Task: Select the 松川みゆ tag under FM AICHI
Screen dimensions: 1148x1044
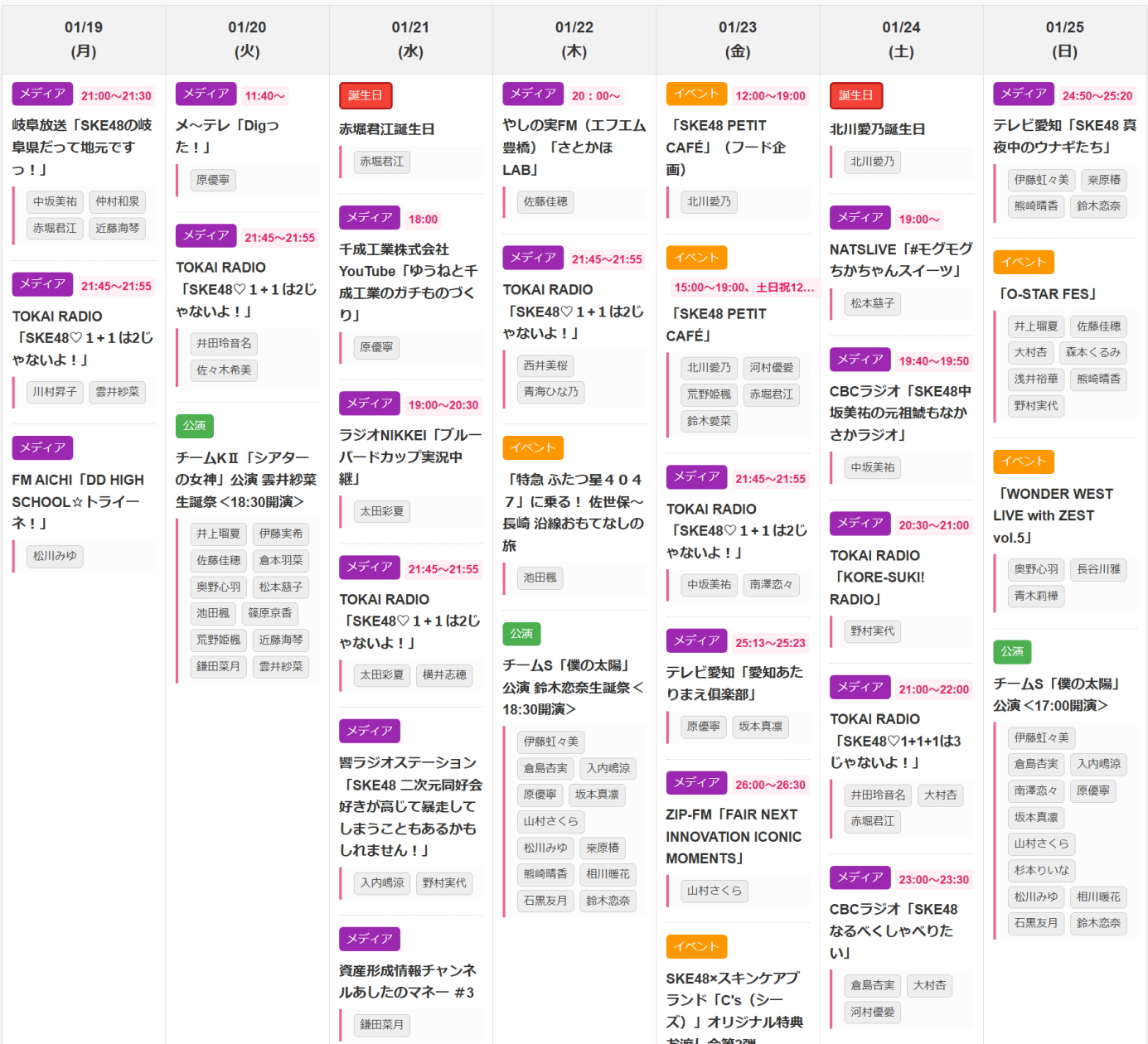Action: (x=55, y=556)
